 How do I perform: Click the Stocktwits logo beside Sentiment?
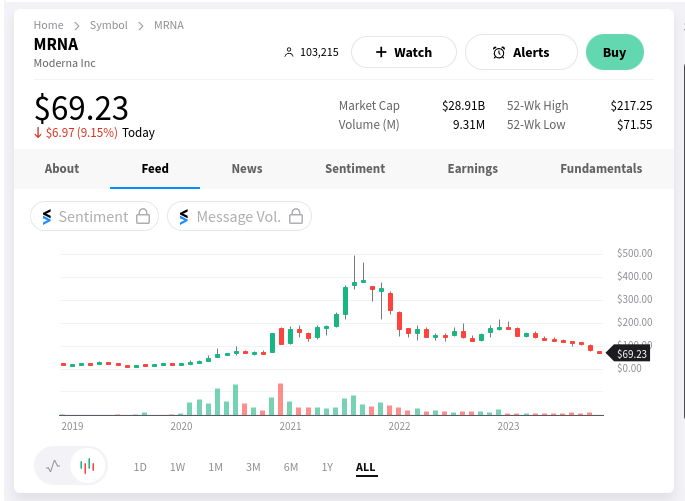pyautogui.click(x=46, y=216)
